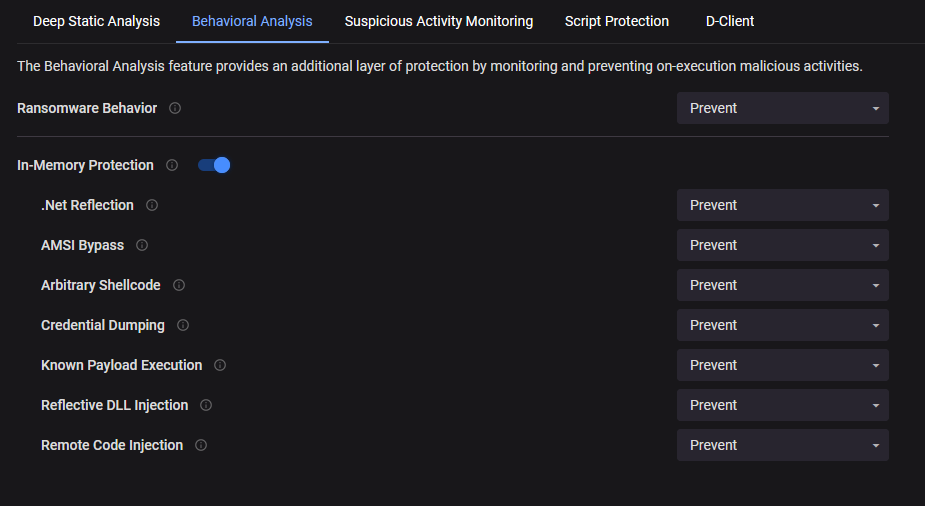
Task: Click the Remote Code Injection info icon
Action: (201, 445)
